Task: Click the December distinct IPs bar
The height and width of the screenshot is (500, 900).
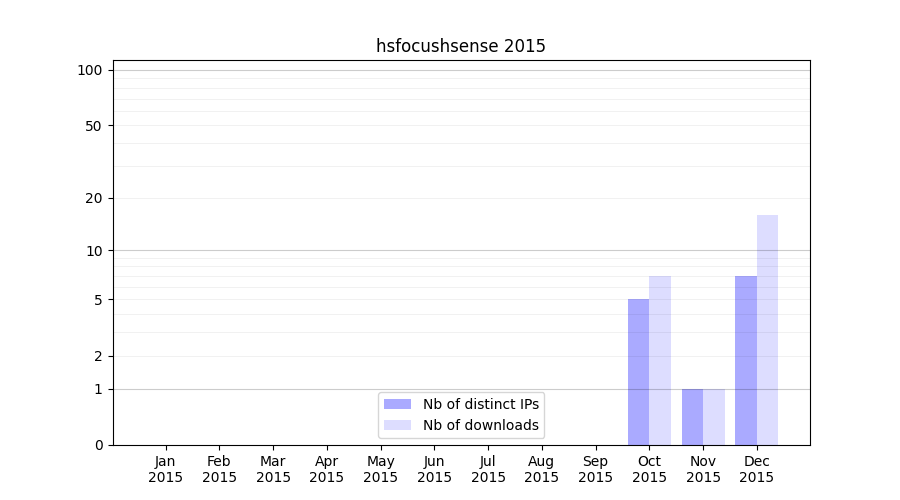Action: [746, 360]
